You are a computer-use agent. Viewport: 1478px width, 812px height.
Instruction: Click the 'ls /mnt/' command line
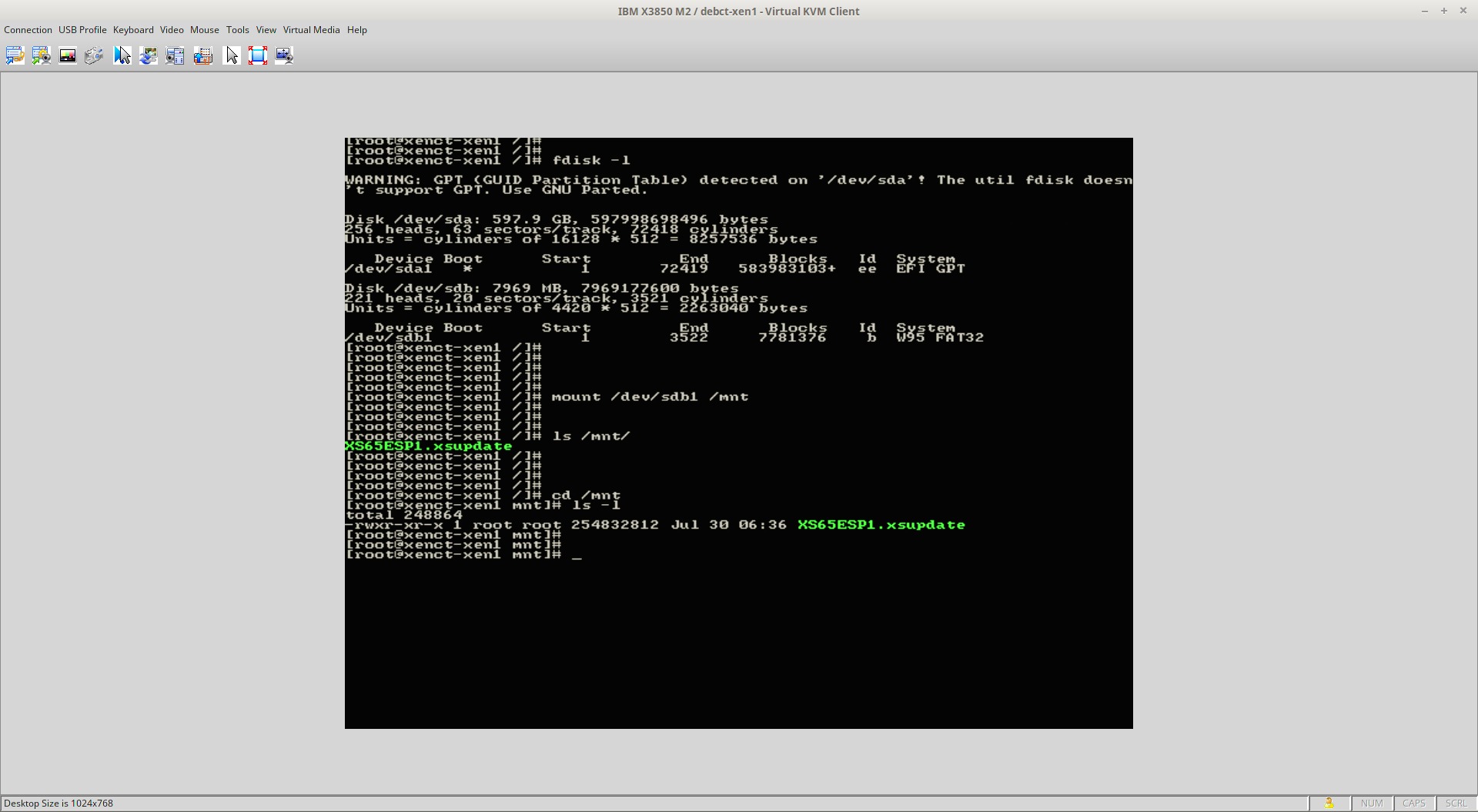591,436
